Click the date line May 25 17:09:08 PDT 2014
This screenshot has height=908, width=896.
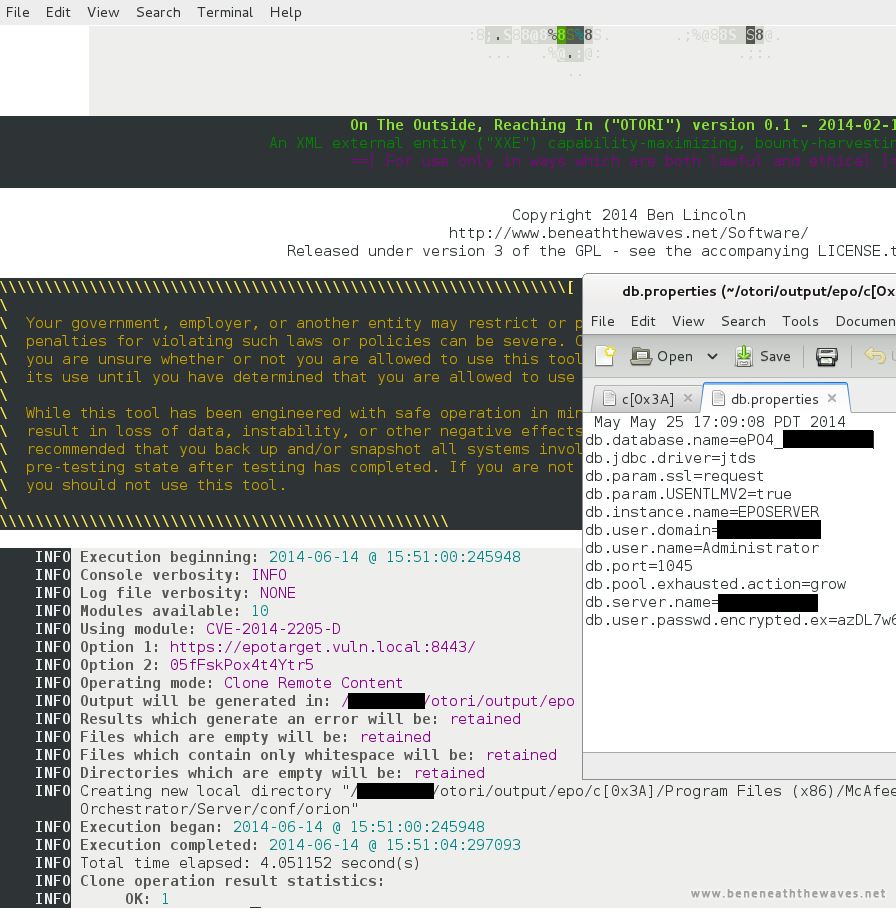point(719,422)
